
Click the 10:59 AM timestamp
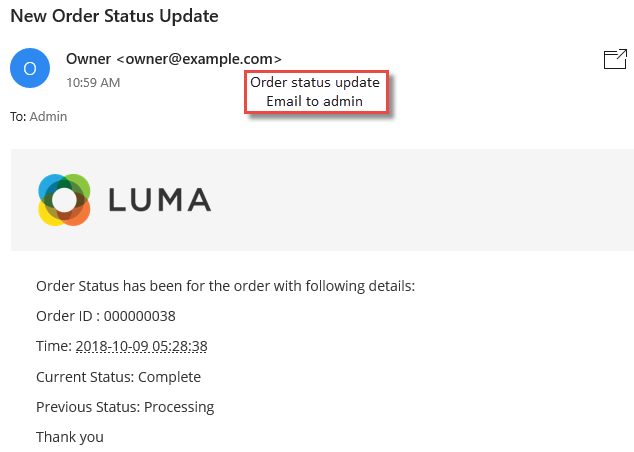pyautogui.click(x=93, y=82)
